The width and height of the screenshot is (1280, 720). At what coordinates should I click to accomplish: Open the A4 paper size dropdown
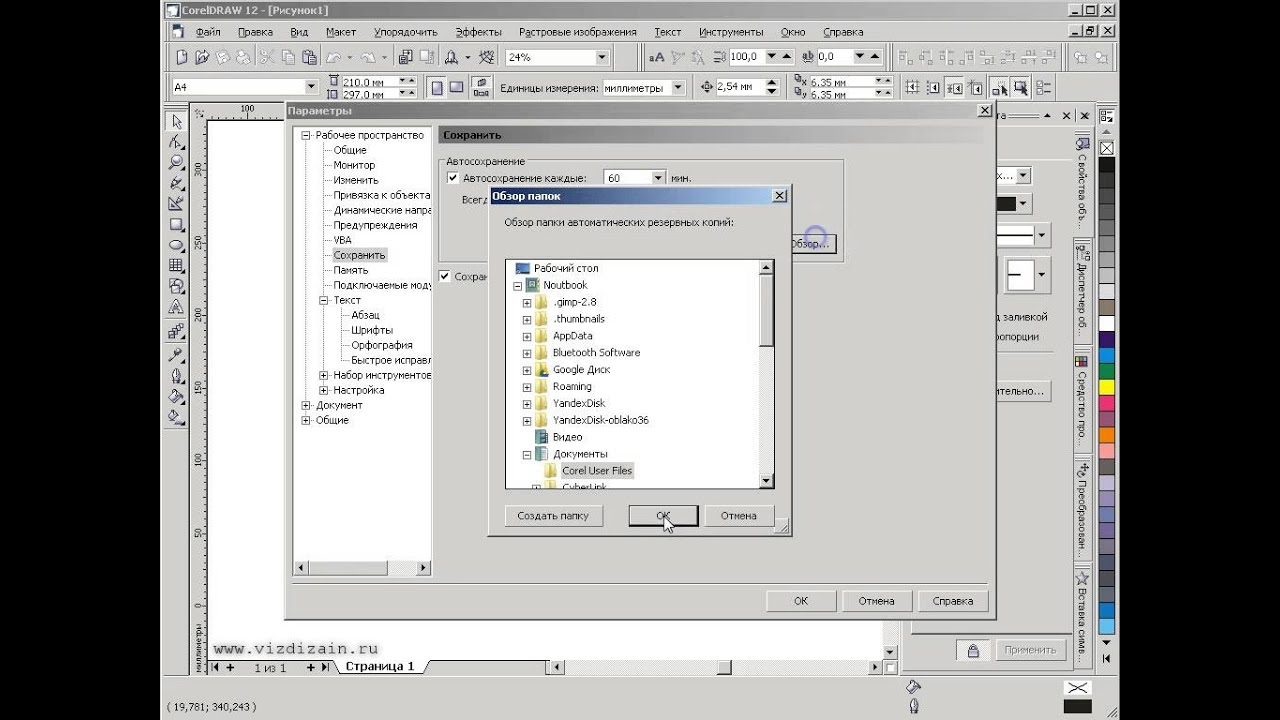click(311, 87)
